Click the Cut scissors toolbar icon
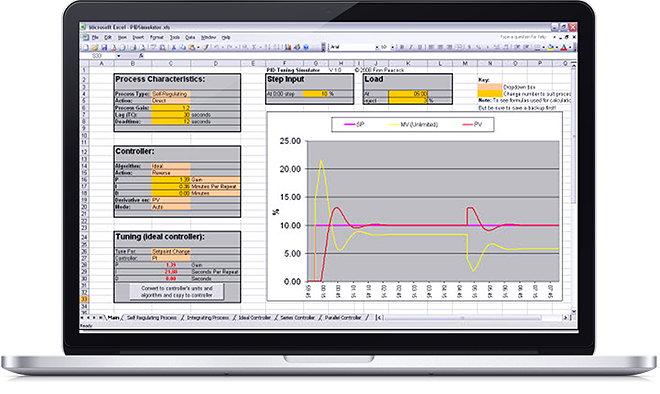 174,47
